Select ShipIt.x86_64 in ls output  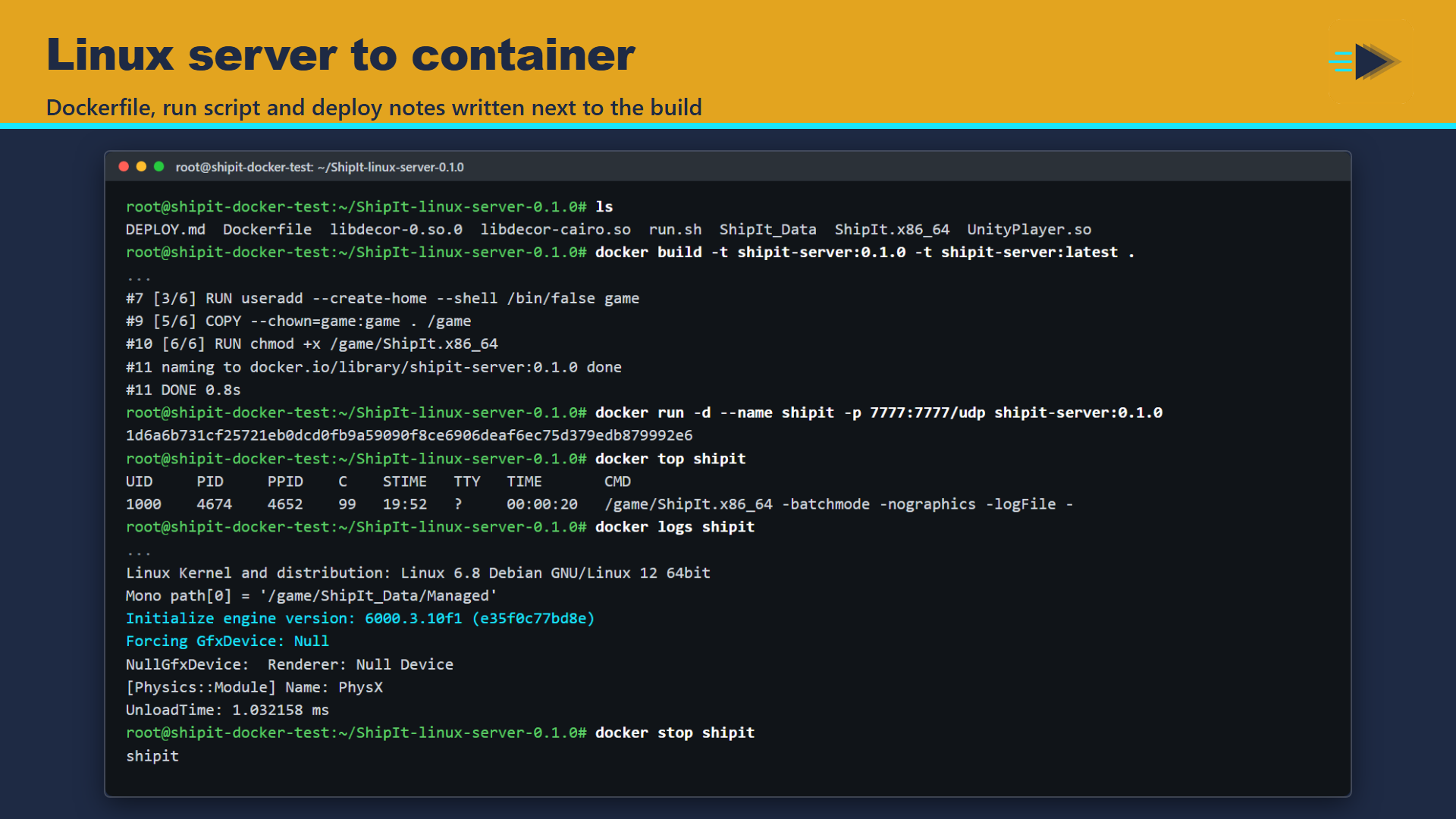coord(892,229)
